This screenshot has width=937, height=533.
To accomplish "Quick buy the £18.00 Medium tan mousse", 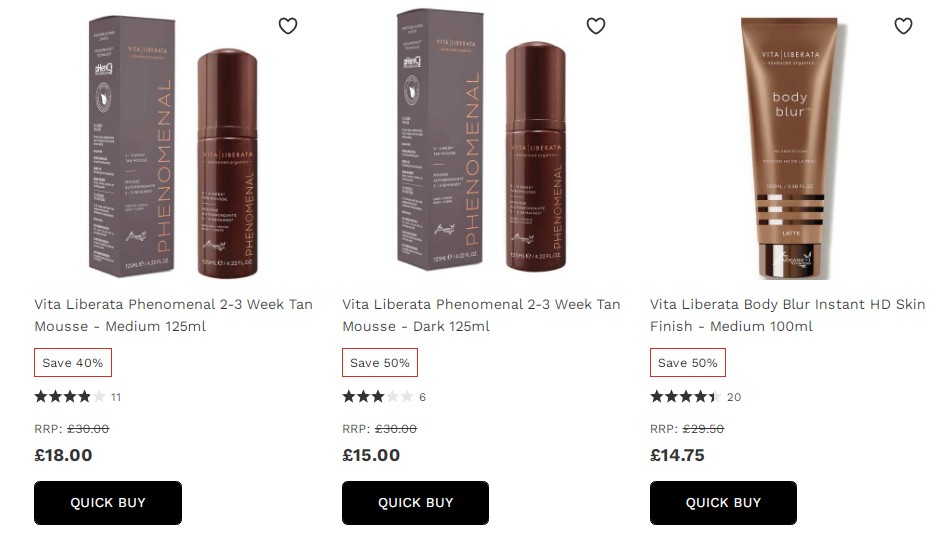I will coord(108,503).
